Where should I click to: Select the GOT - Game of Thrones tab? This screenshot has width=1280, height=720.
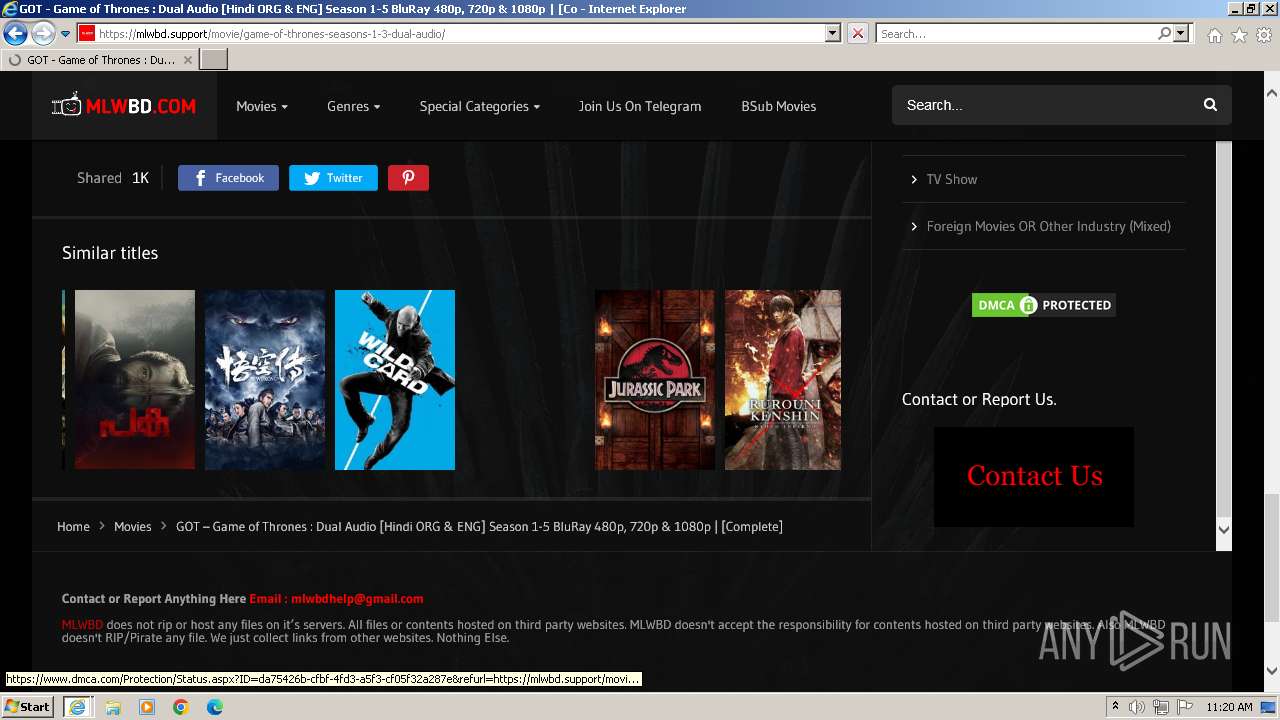click(100, 60)
